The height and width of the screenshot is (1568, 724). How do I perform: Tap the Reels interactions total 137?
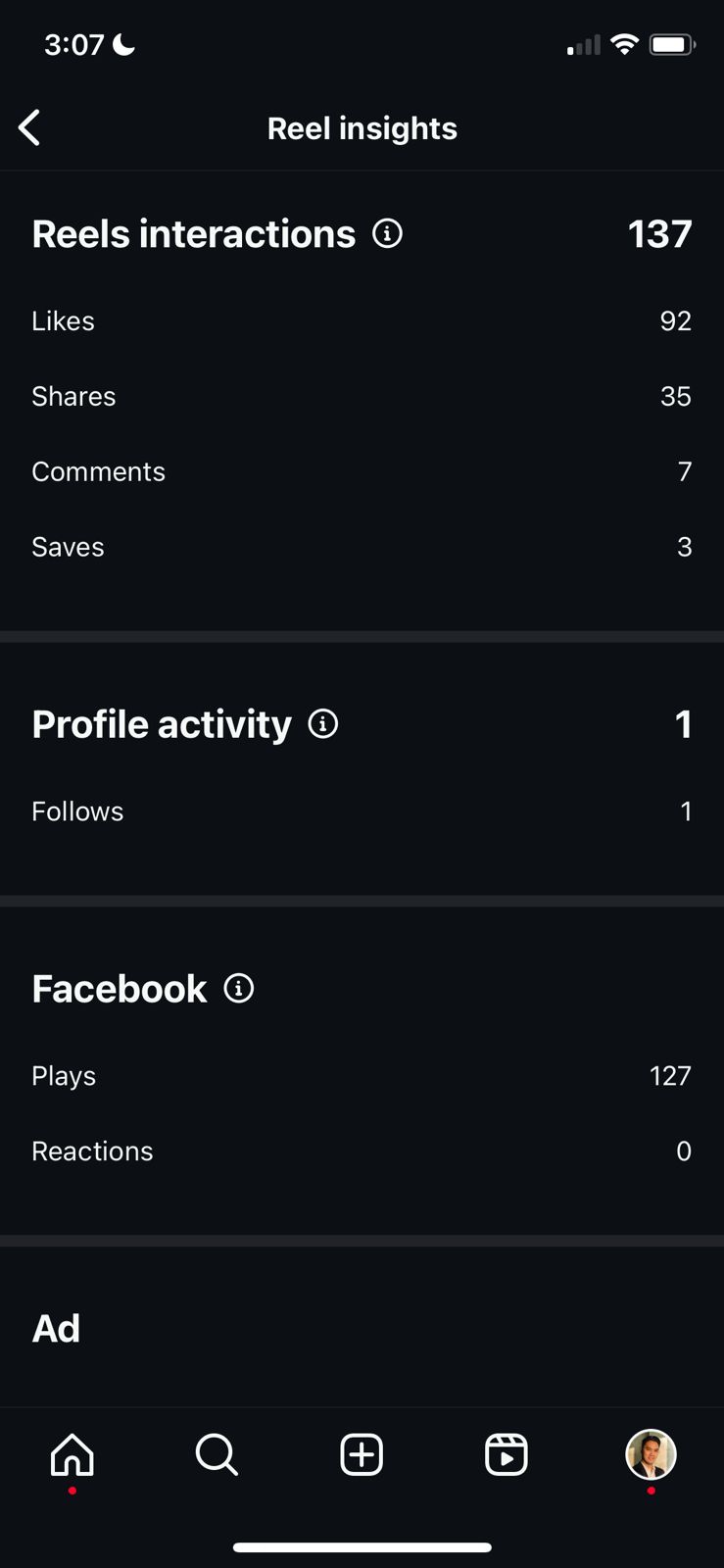pos(659,234)
